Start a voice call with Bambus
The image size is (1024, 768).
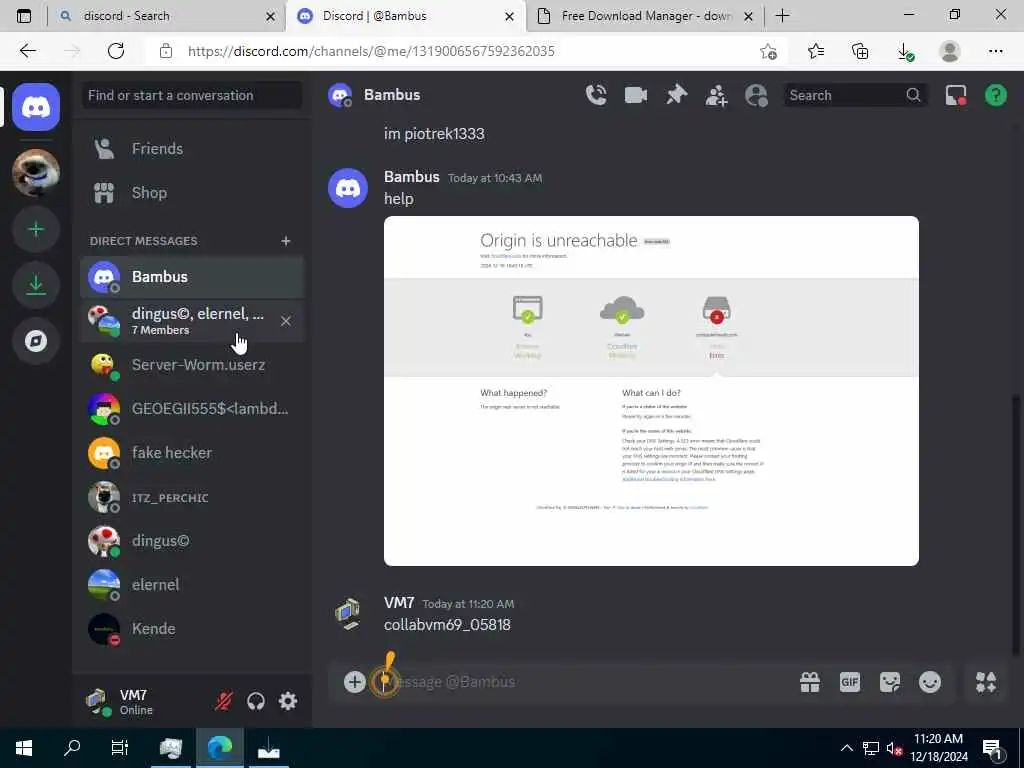pos(596,95)
